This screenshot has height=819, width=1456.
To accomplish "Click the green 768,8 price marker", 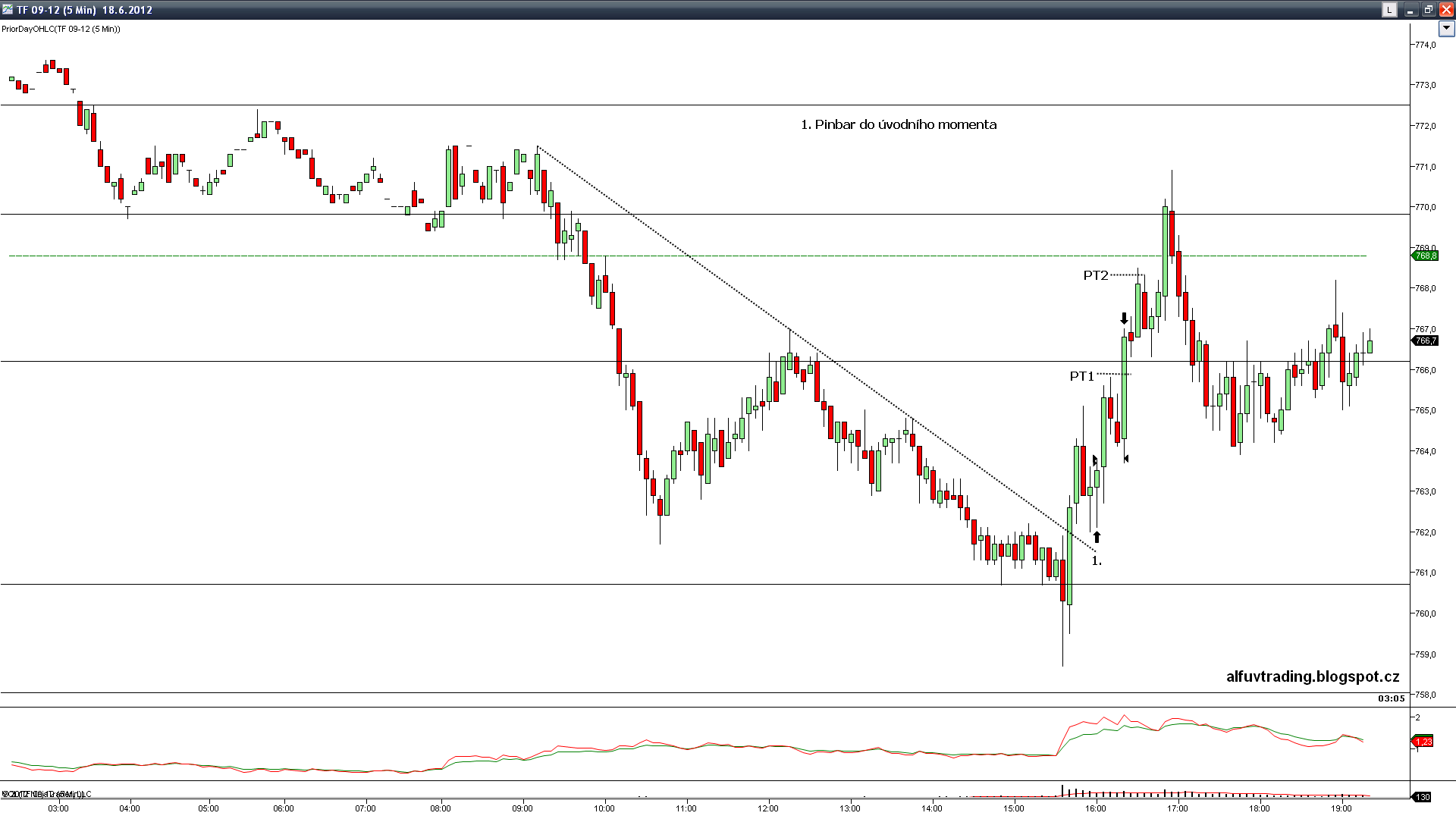I will 1425,256.
